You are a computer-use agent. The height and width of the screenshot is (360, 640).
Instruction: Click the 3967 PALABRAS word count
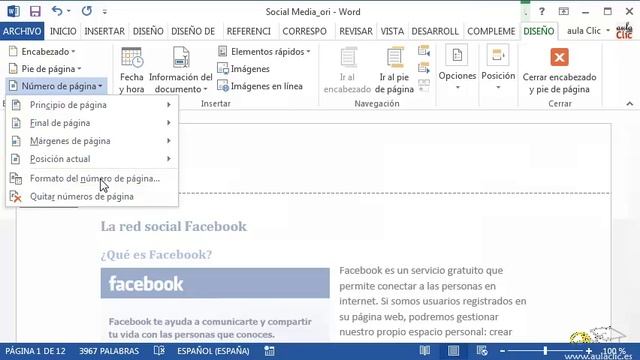(x=109, y=351)
